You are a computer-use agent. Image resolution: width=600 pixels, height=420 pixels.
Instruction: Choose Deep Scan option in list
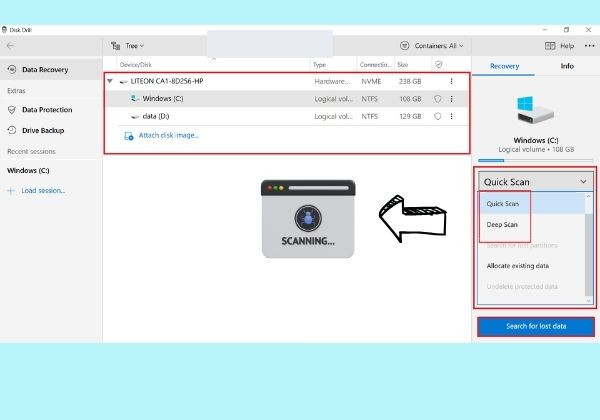coord(532,225)
